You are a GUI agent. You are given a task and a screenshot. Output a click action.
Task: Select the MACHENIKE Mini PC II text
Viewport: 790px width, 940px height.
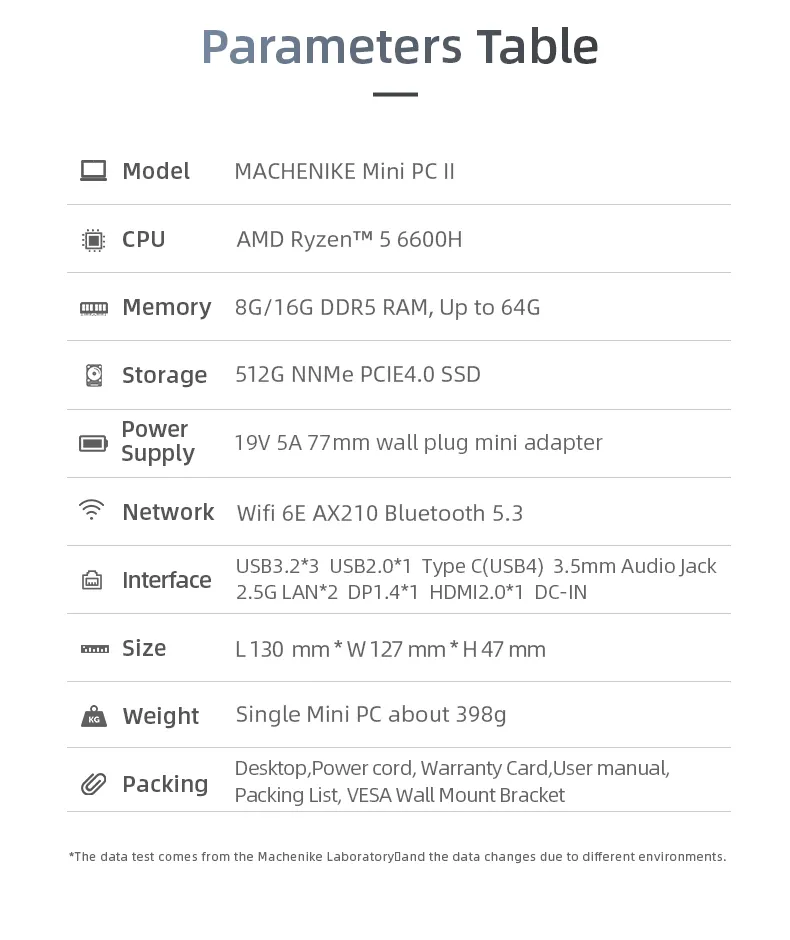click(x=345, y=171)
